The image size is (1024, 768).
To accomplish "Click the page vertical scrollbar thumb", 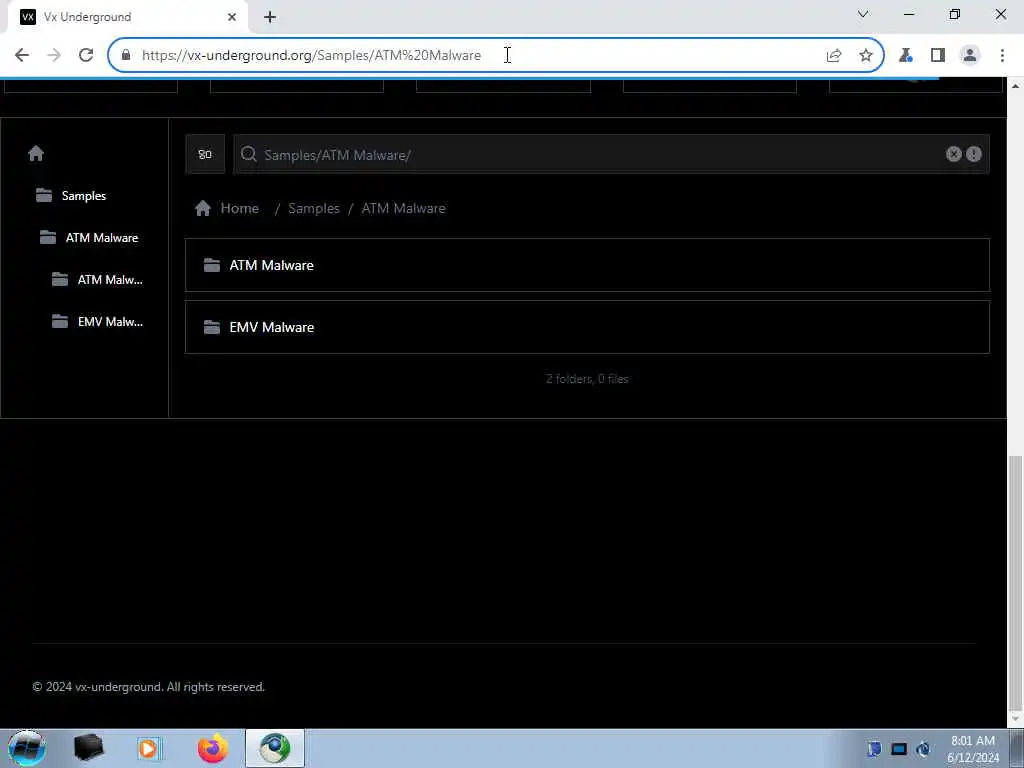I will tap(1015, 584).
